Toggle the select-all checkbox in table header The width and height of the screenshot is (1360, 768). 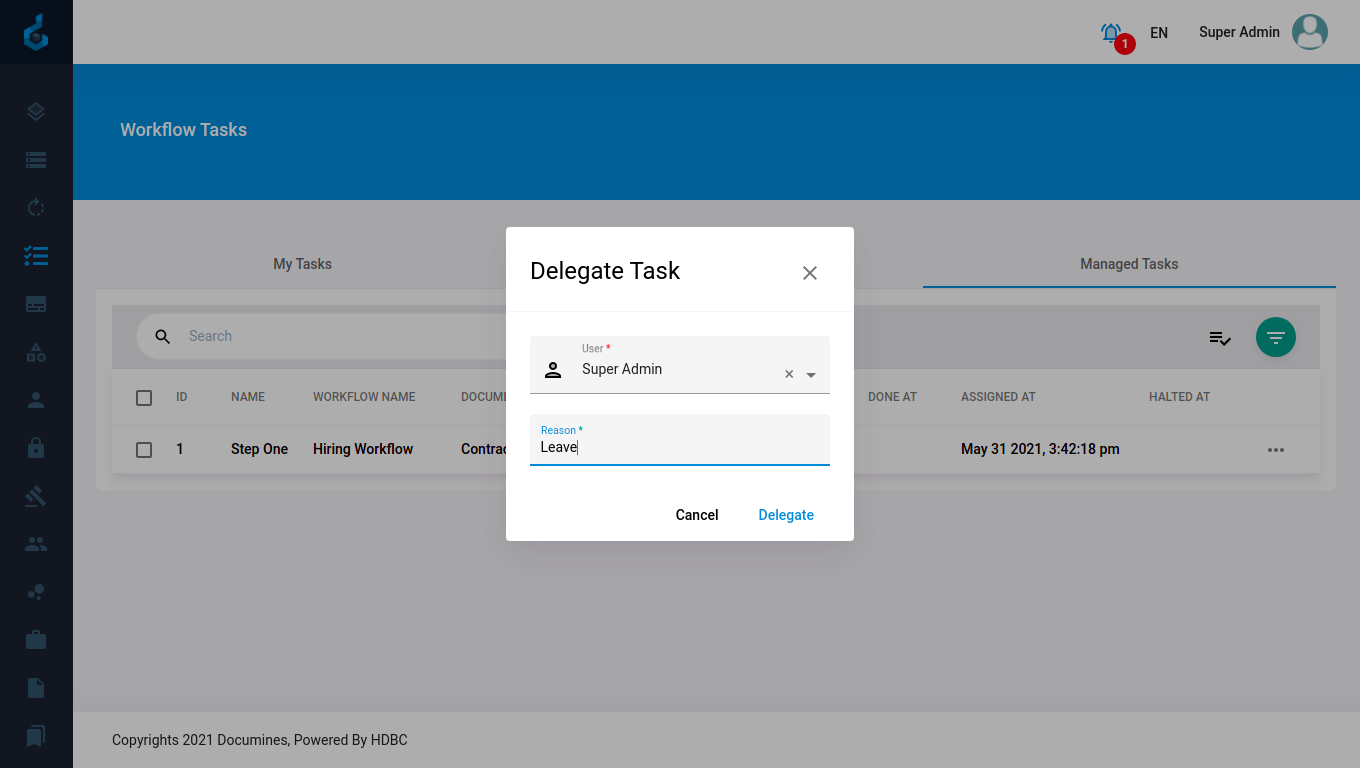click(144, 398)
